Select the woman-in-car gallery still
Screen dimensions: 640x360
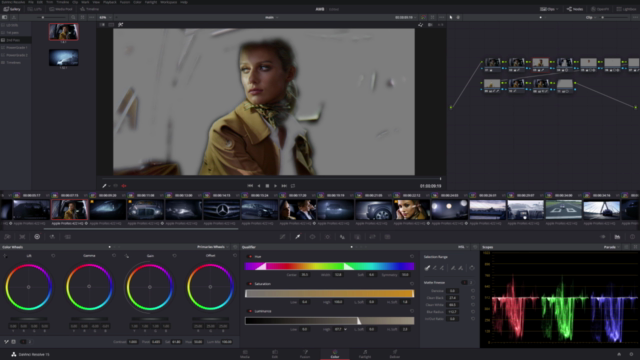(64, 31)
